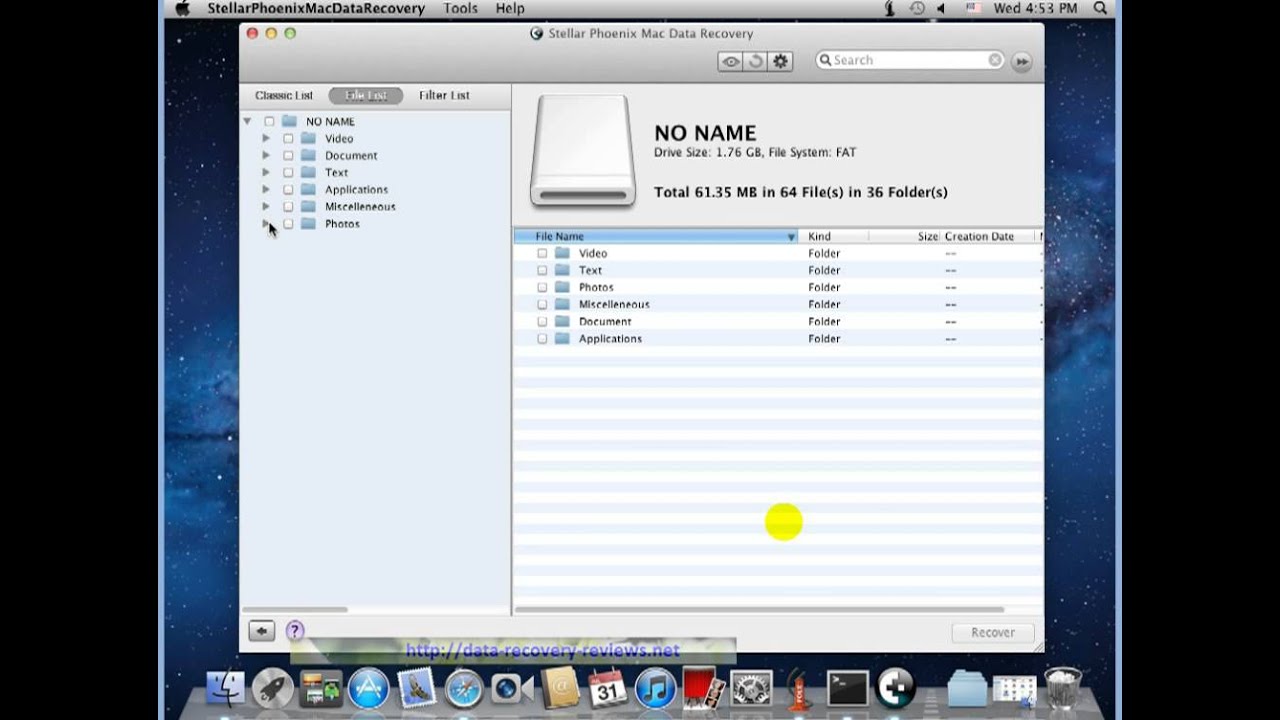
Task: Click the NO NAME drive image
Action: click(583, 150)
